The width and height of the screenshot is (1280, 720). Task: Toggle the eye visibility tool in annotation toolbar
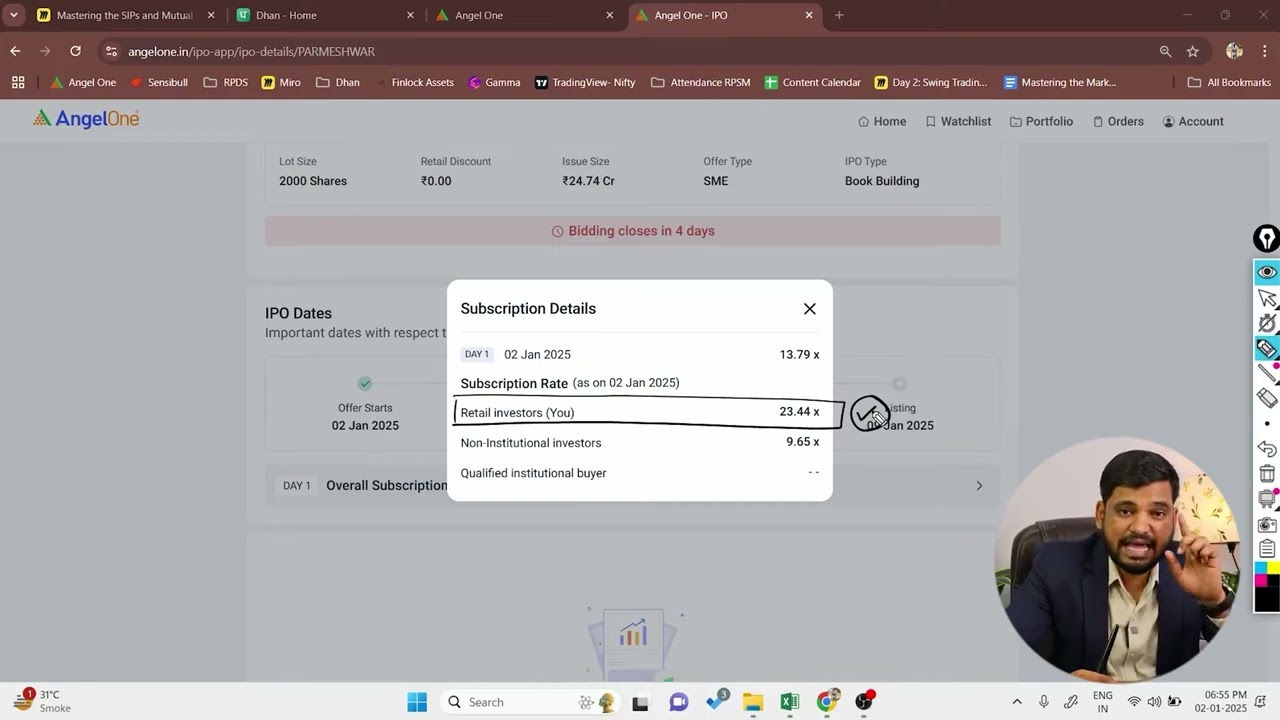(x=1267, y=272)
